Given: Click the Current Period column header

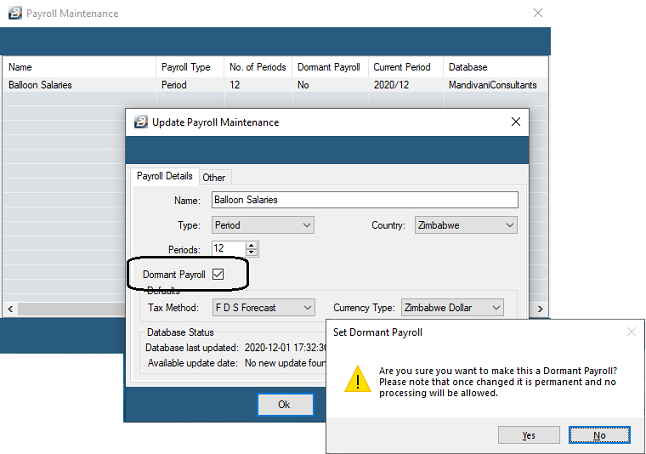Looking at the screenshot, I should click(406, 67).
